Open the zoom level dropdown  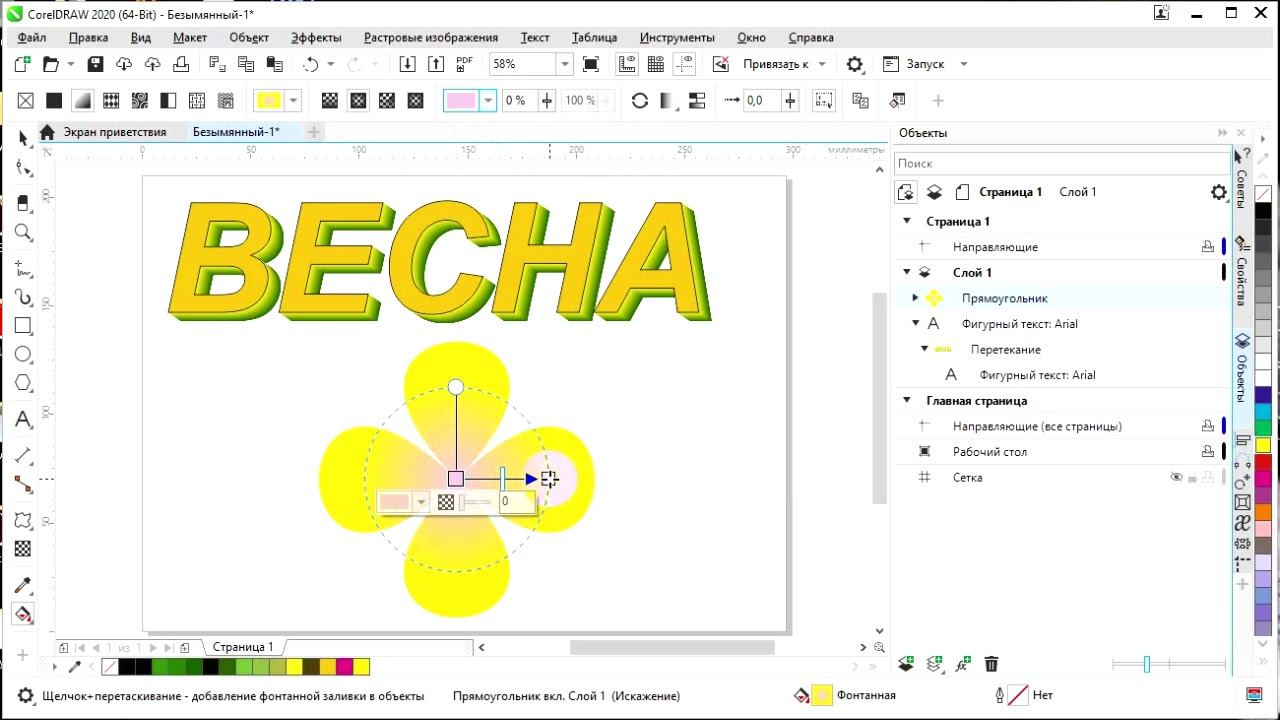(x=564, y=64)
